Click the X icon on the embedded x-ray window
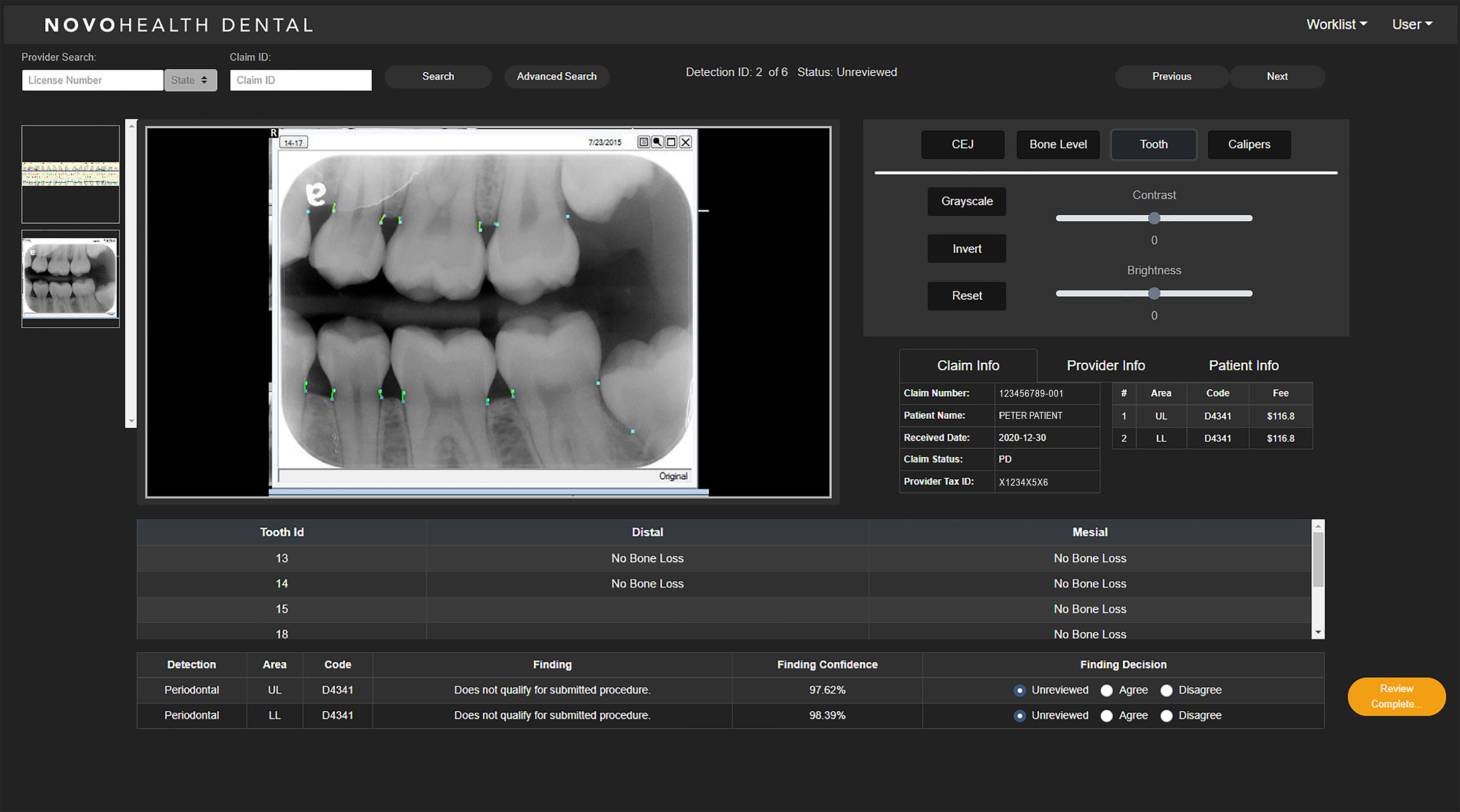1460x812 pixels. (685, 142)
